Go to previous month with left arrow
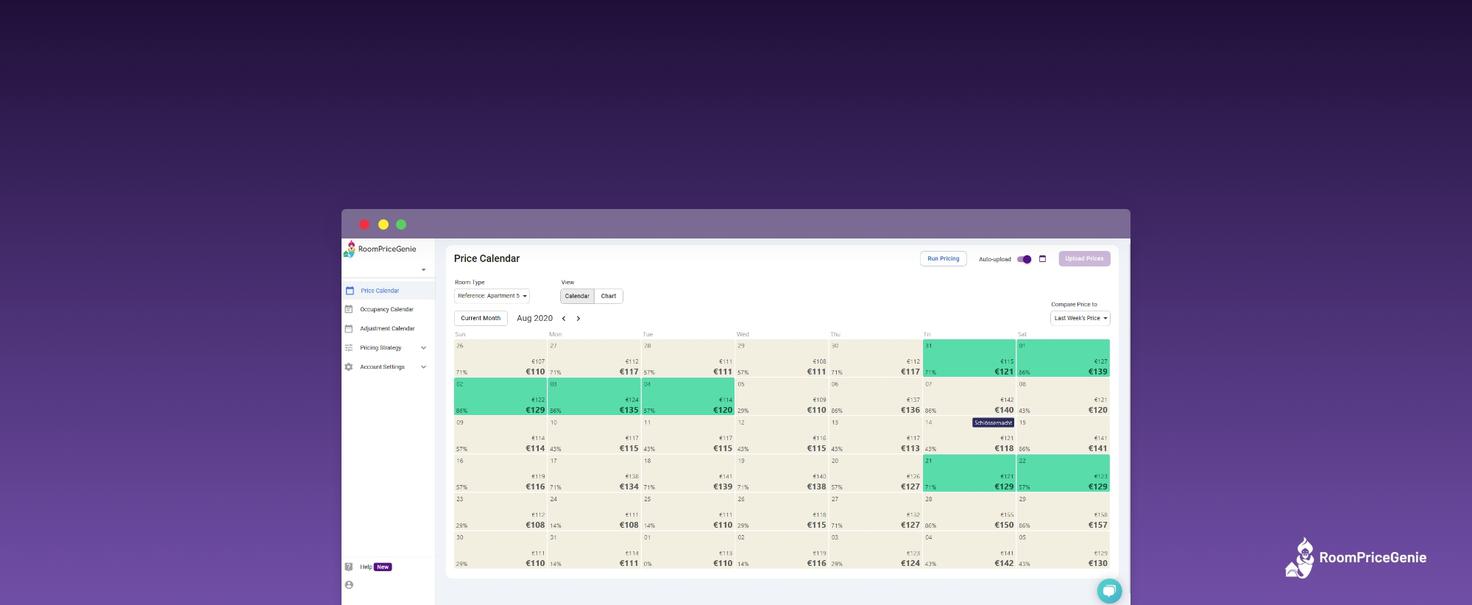 (x=564, y=319)
